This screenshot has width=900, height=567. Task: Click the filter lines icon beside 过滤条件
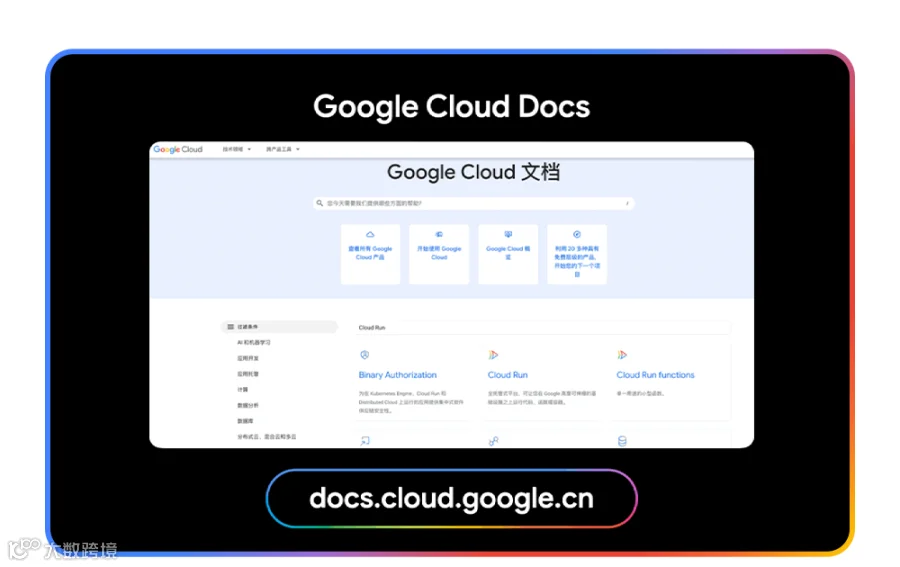click(x=231, y=327)
